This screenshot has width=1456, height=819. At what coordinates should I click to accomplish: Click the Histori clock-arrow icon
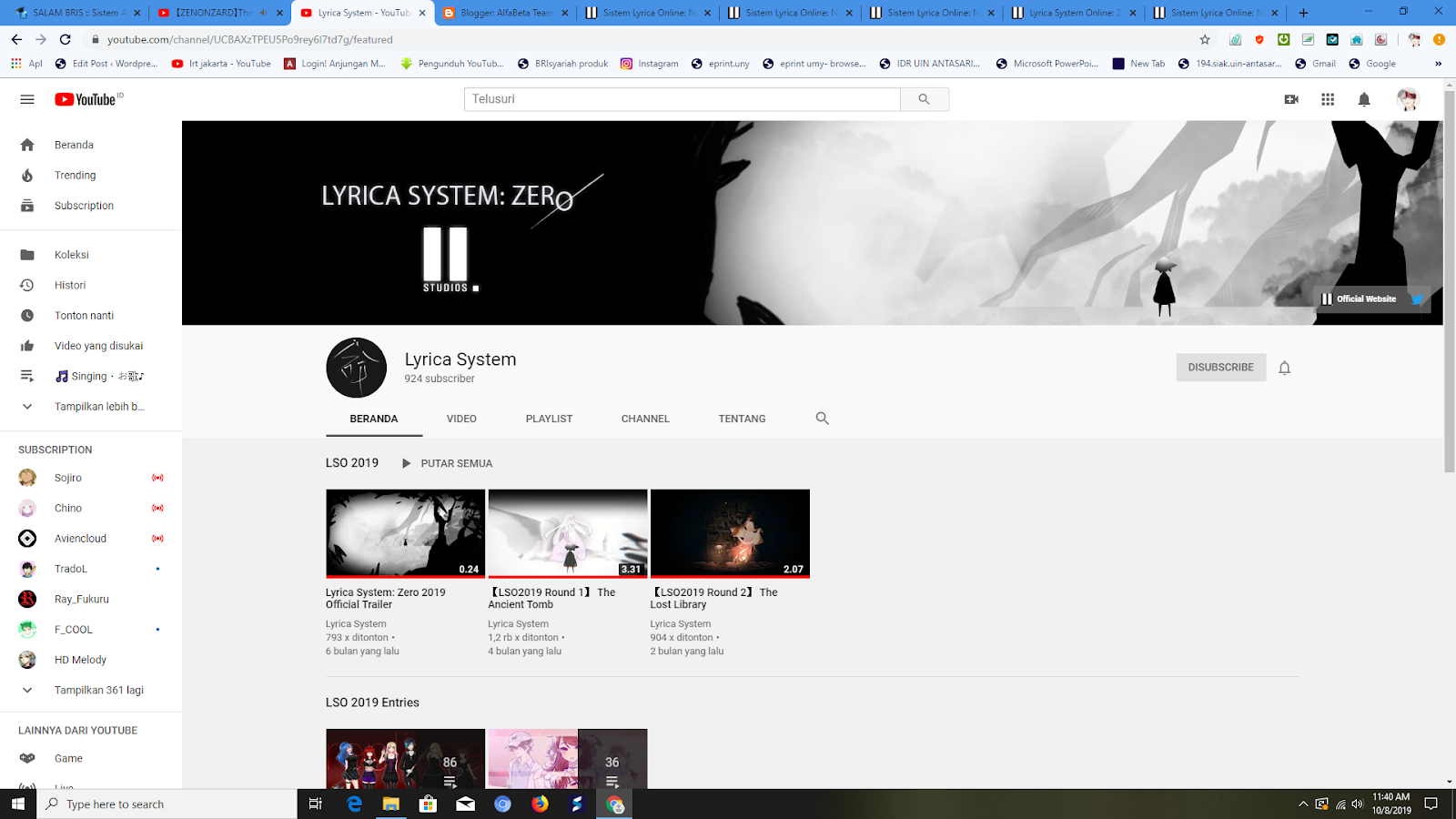pos(27,285)
